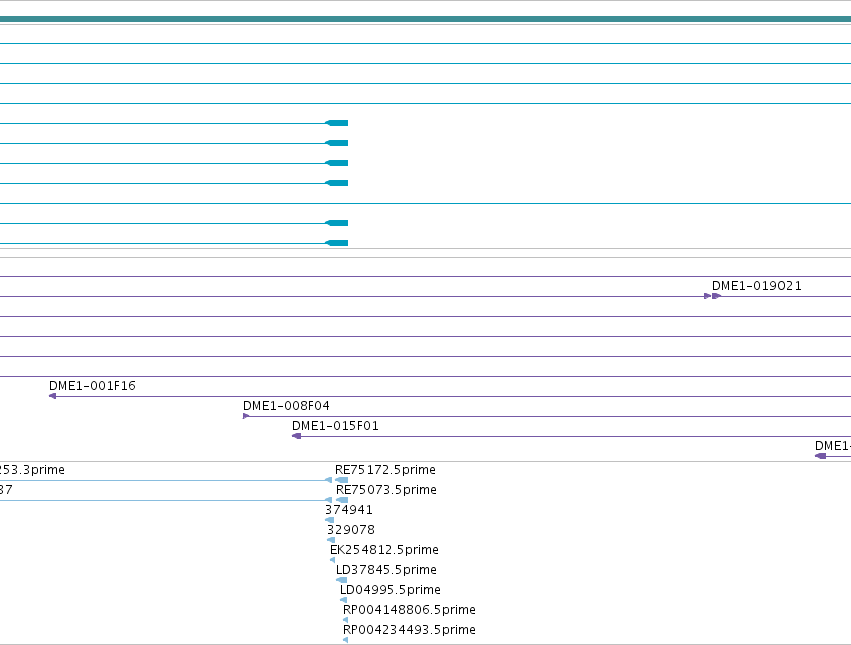Select the DME1-015F01 arrowhead marker
851x645 pixels.
point(296,436)
